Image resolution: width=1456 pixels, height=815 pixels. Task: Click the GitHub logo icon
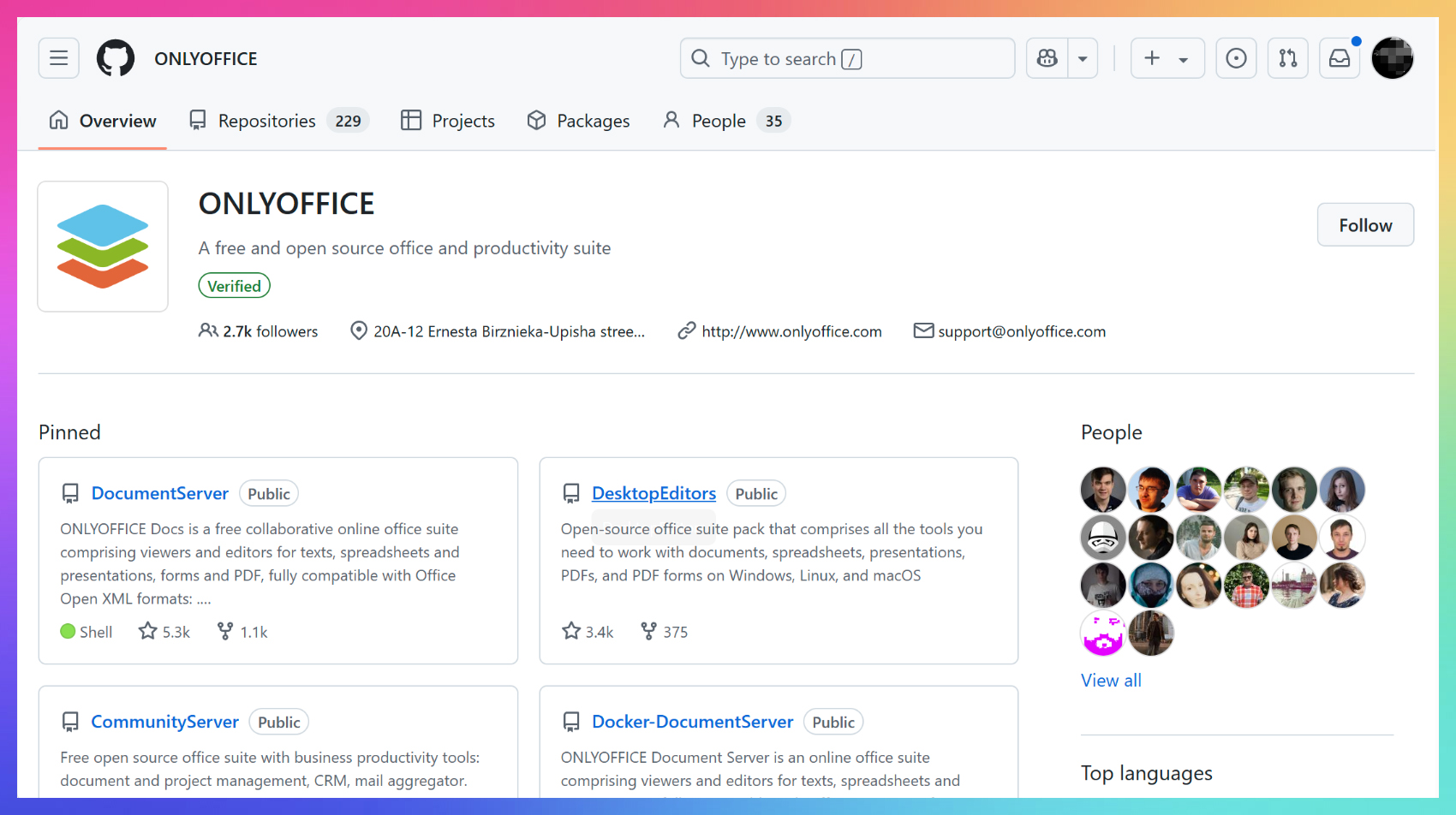pyautogui.click(x=116, y=58)
